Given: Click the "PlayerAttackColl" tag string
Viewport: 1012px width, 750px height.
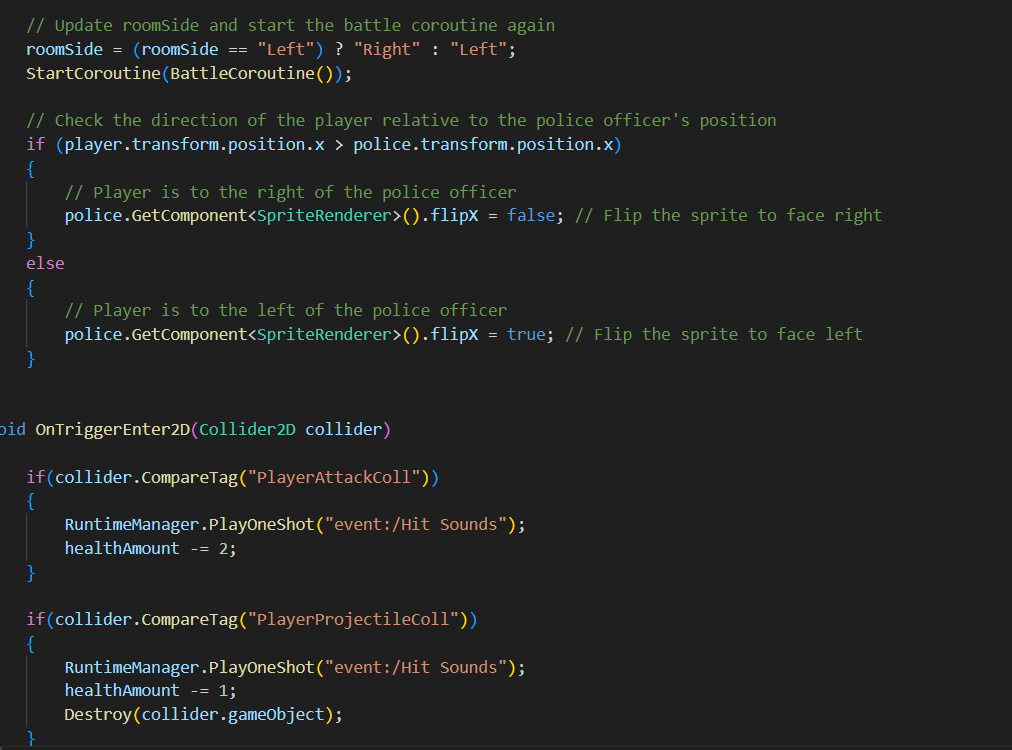Looking at the screenshot, I should 334,477.
